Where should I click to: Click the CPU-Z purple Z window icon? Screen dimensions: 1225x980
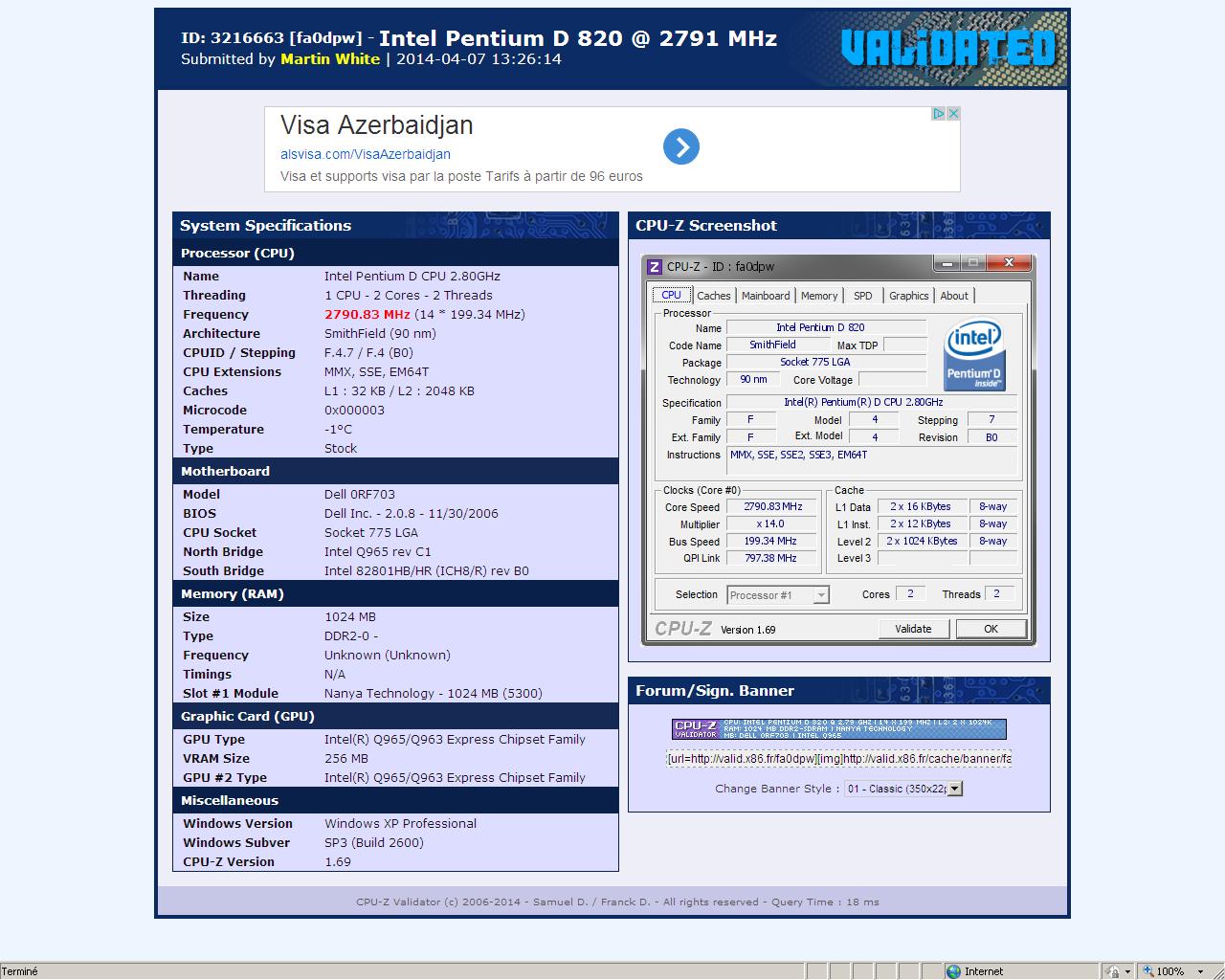pos(655,267)
